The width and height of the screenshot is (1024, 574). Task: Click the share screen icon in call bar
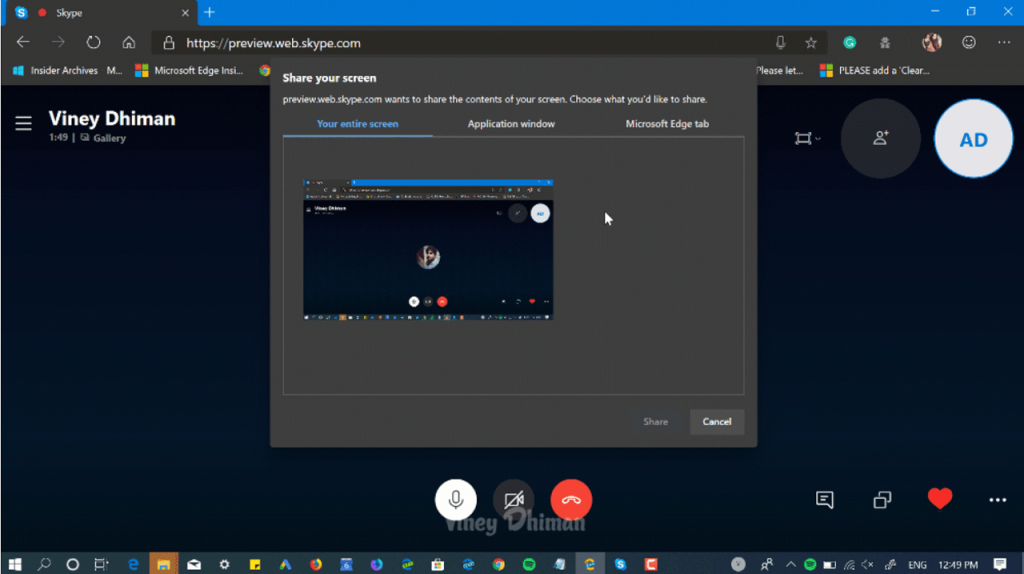(x=882, y=500)
